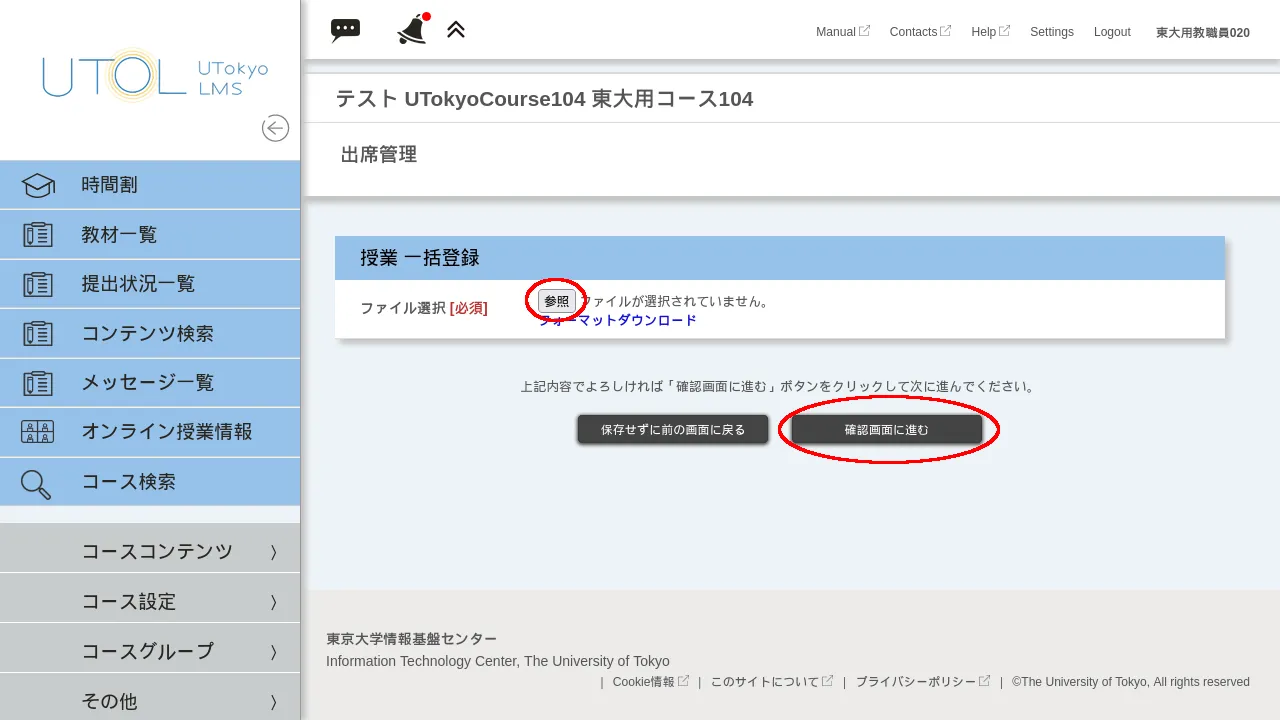Click the notification bell icon
This screenshot has height=720, width=1280.
[x=411, y=29]
